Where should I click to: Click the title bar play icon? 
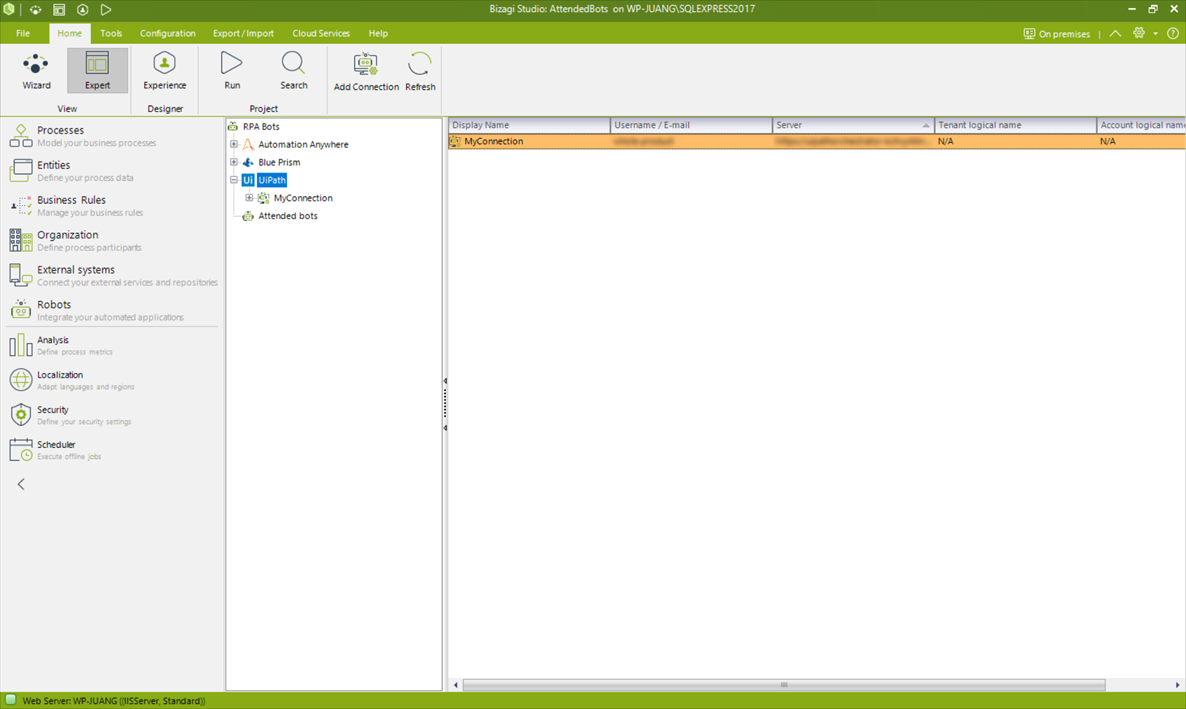(x=106, y=10)
